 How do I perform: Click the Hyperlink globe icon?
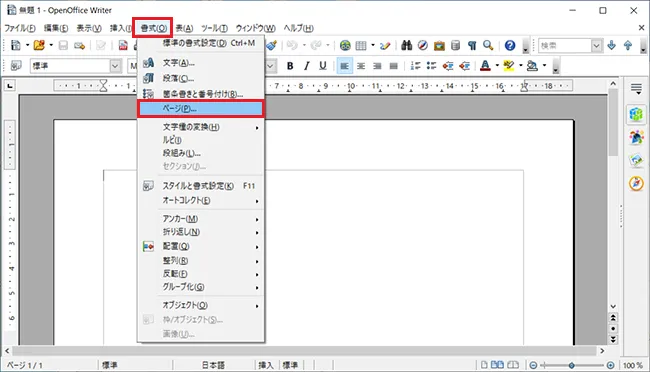[x=345, y=45]
